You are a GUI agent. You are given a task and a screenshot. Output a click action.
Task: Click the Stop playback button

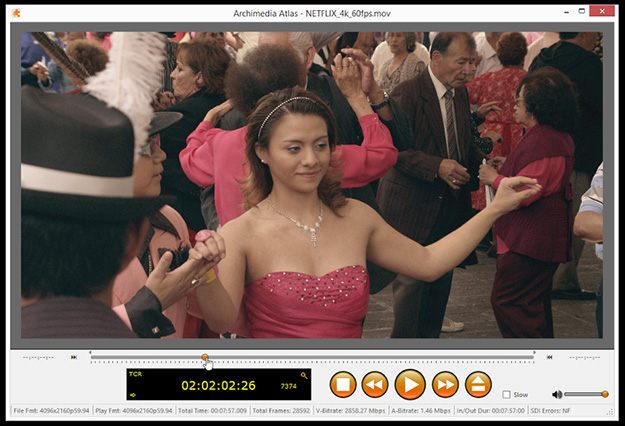tap(344, 384)
